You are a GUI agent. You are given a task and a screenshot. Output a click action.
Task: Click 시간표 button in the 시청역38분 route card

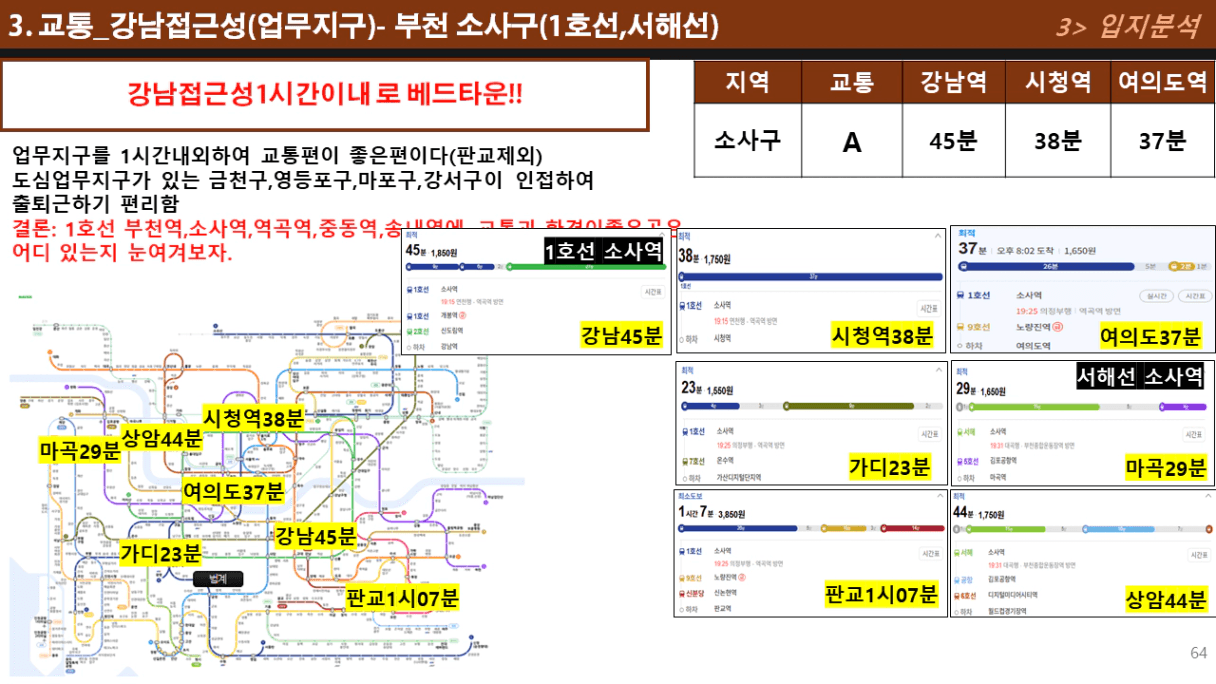click(929, 309)
